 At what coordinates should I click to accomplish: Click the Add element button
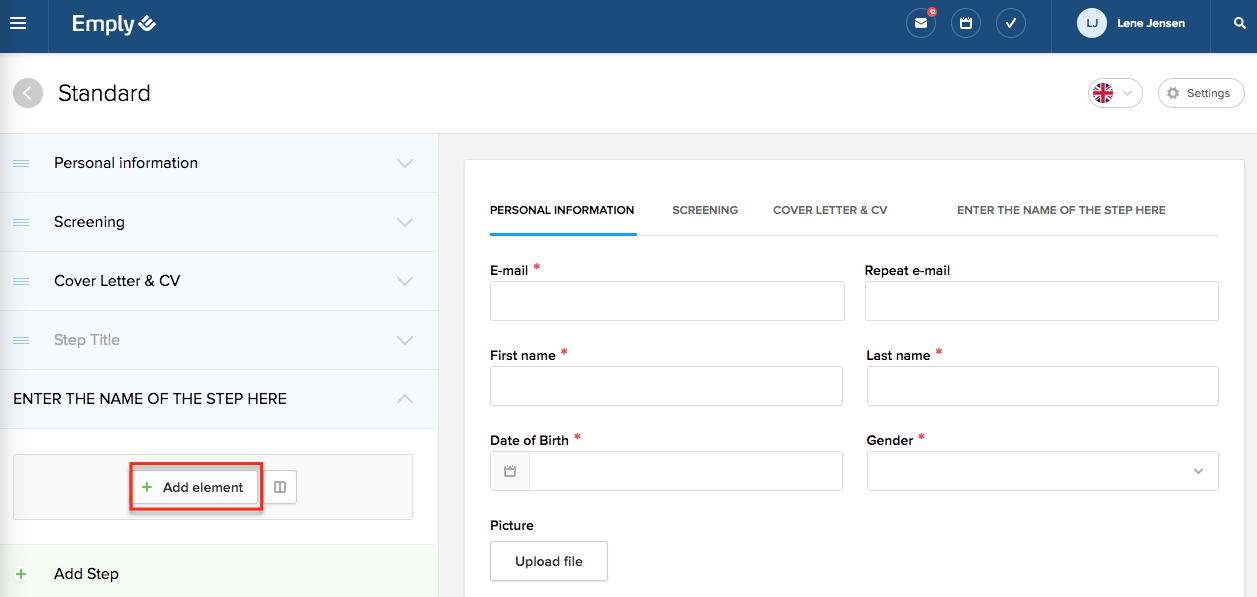coord(195,487)
